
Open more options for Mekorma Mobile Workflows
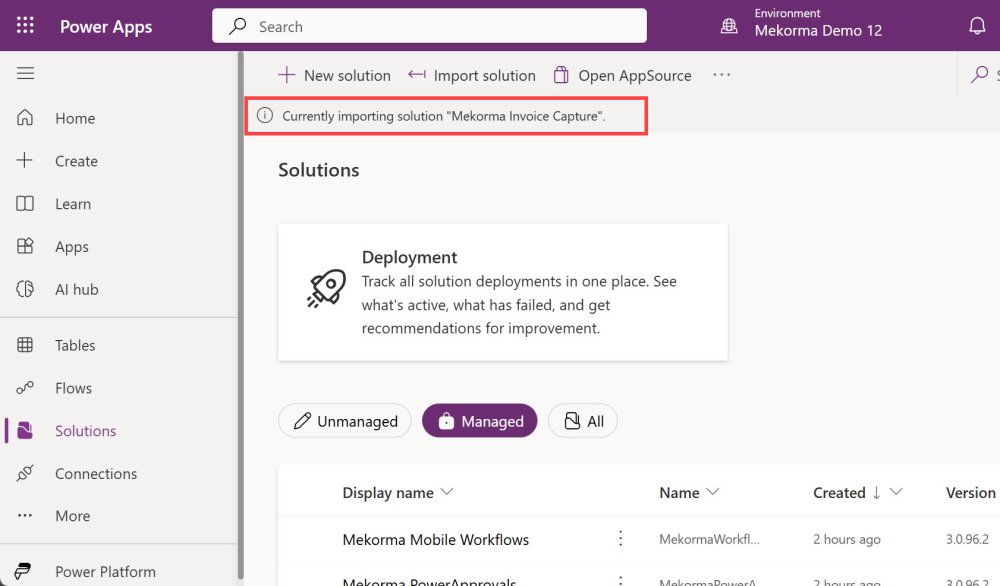point(620,539)
